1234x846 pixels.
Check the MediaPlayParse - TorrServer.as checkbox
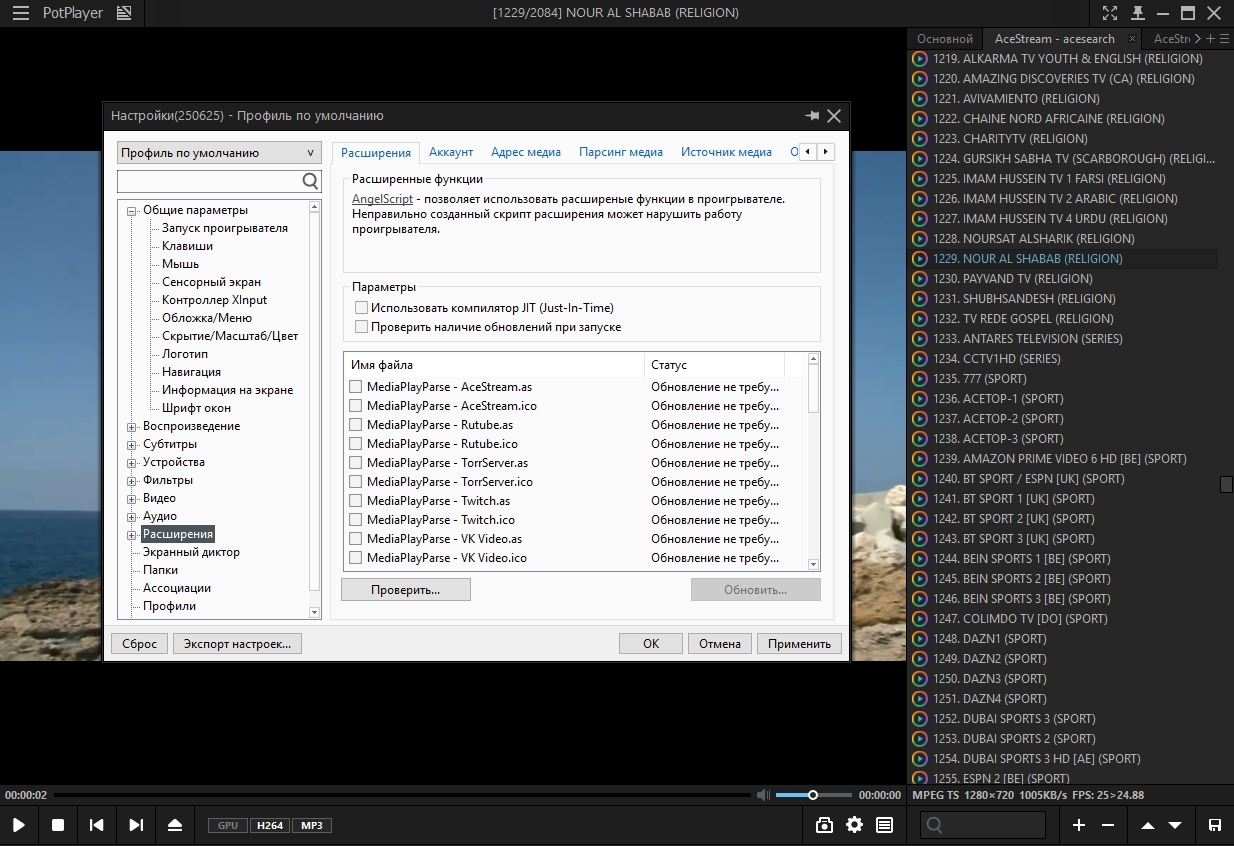355,463
